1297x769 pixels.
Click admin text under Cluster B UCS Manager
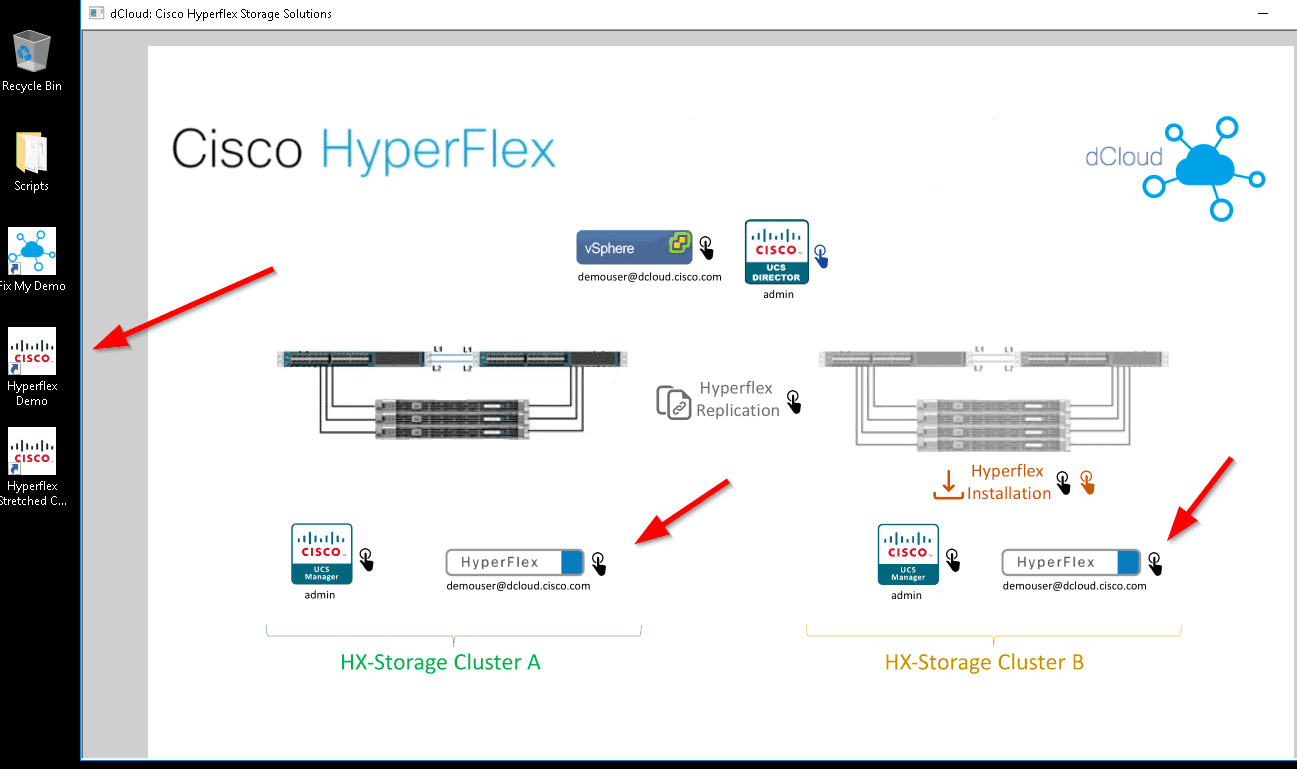point(906,595)
